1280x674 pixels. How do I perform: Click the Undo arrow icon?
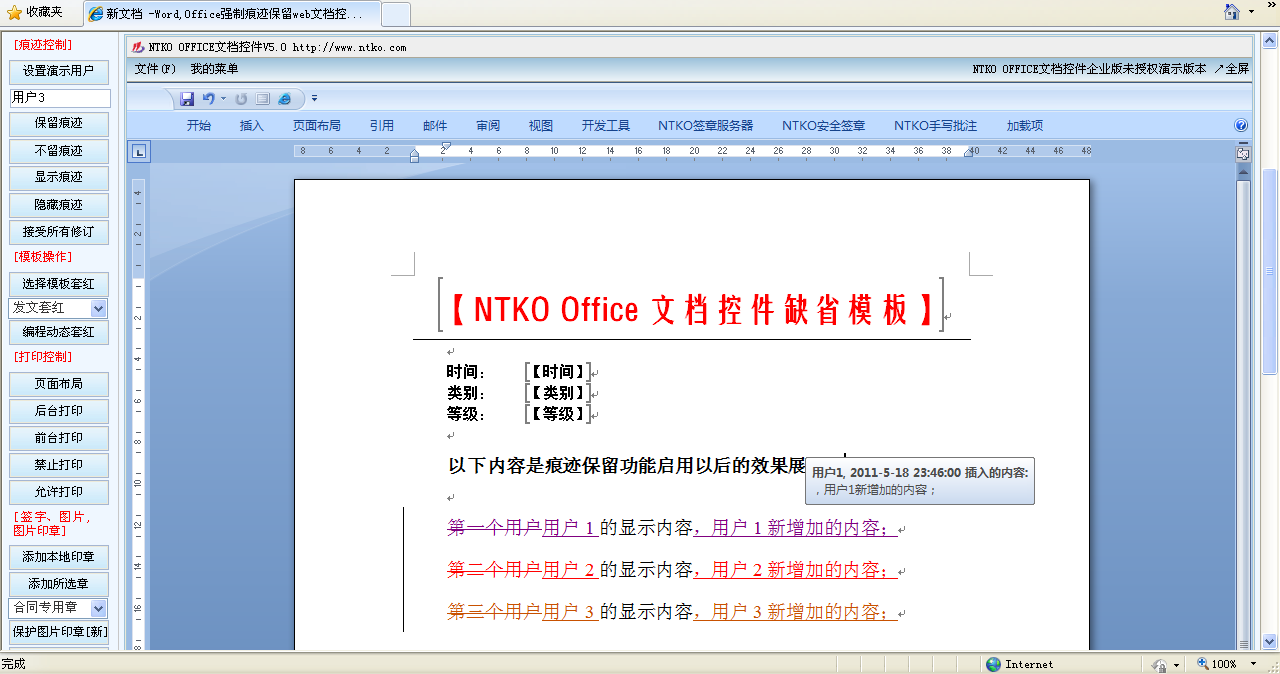coord(208,99)
